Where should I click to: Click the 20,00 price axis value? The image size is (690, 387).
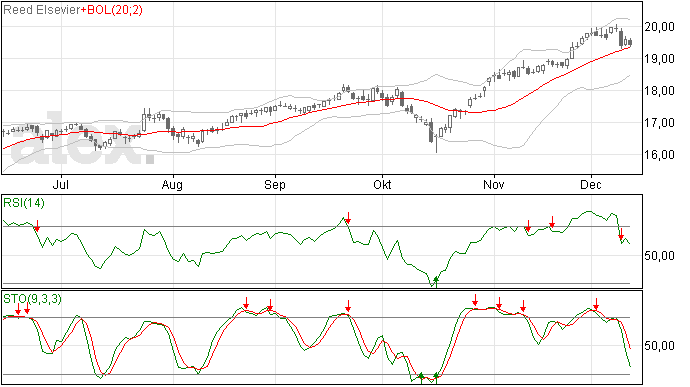pyautogui.click(x=660, y=27)
